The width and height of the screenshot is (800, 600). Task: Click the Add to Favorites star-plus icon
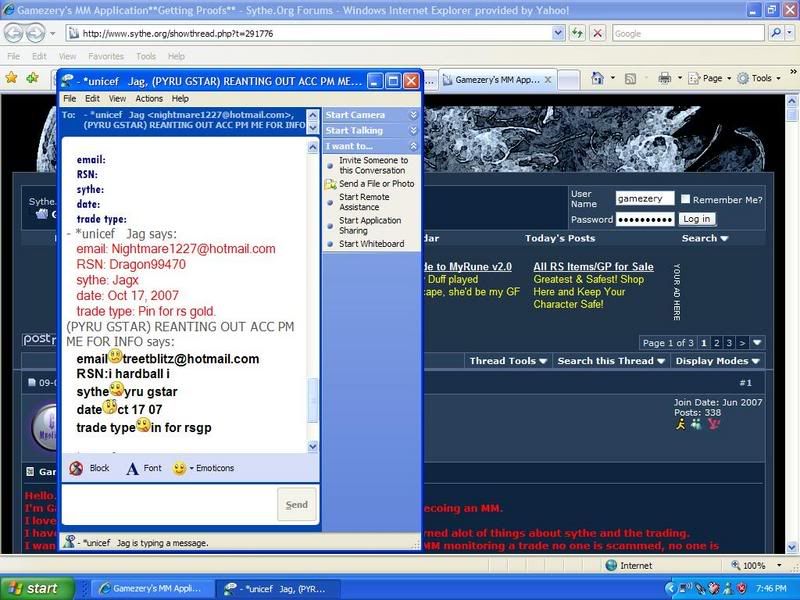[x=33, y=78]
